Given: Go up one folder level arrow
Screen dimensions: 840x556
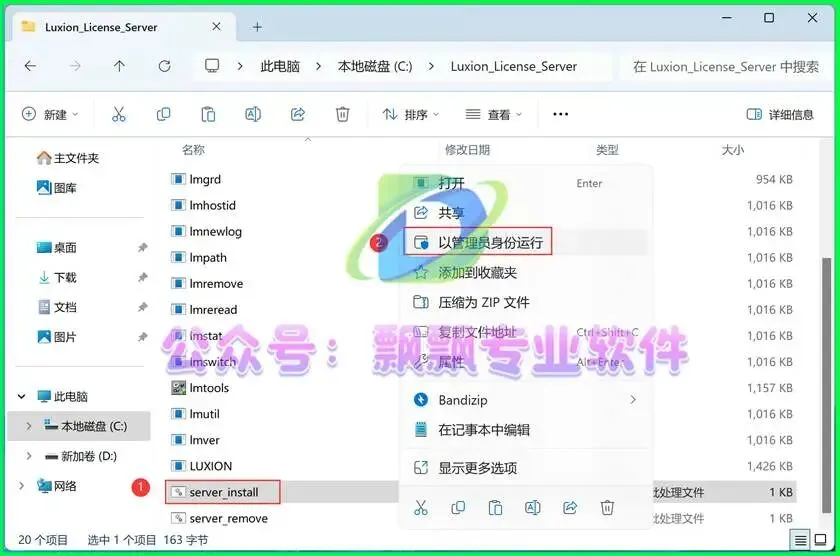Looking at the screenshot, I should [x=119, y=66].
